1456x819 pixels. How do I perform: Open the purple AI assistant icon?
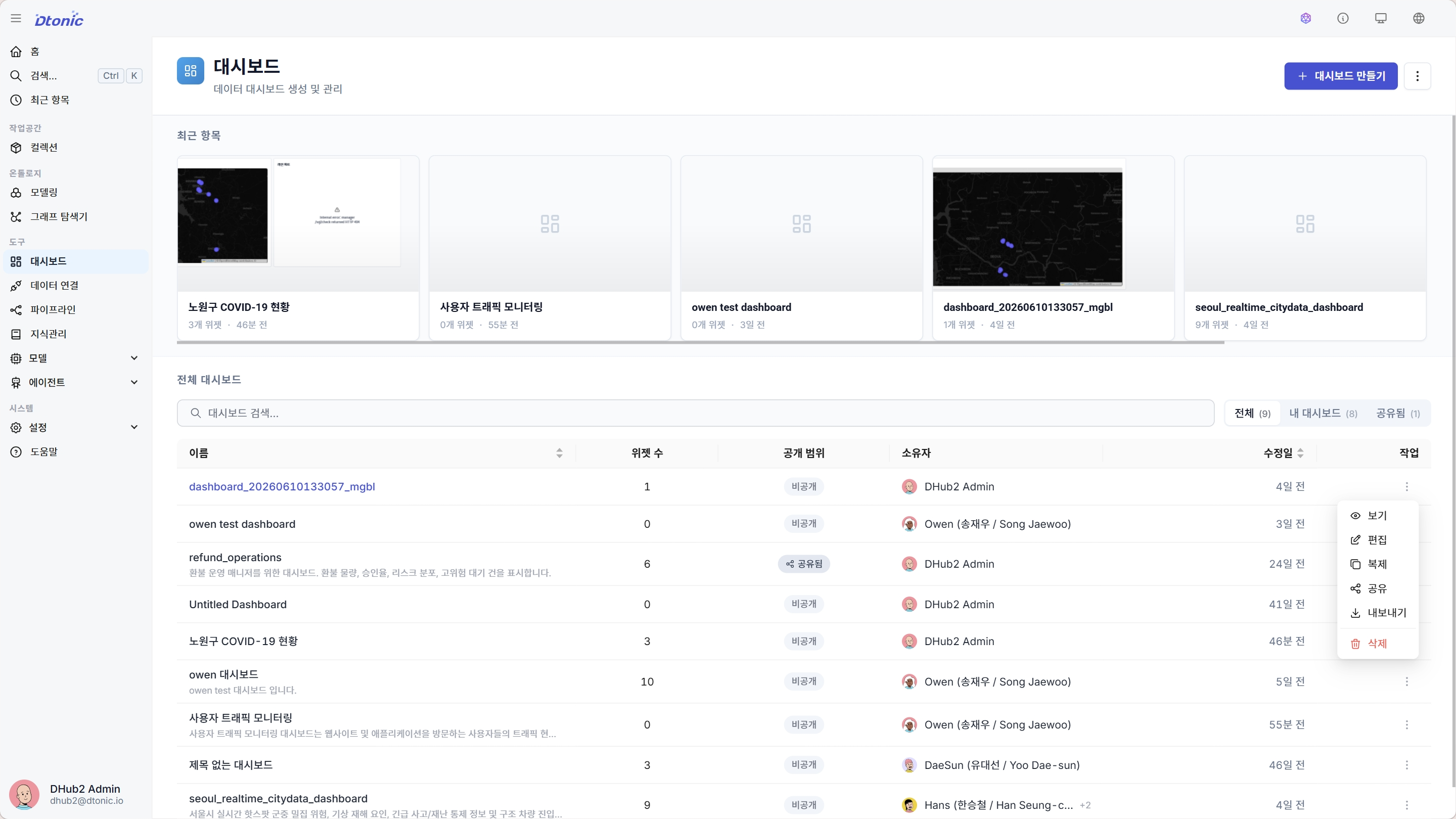[x=1306, y=19]
